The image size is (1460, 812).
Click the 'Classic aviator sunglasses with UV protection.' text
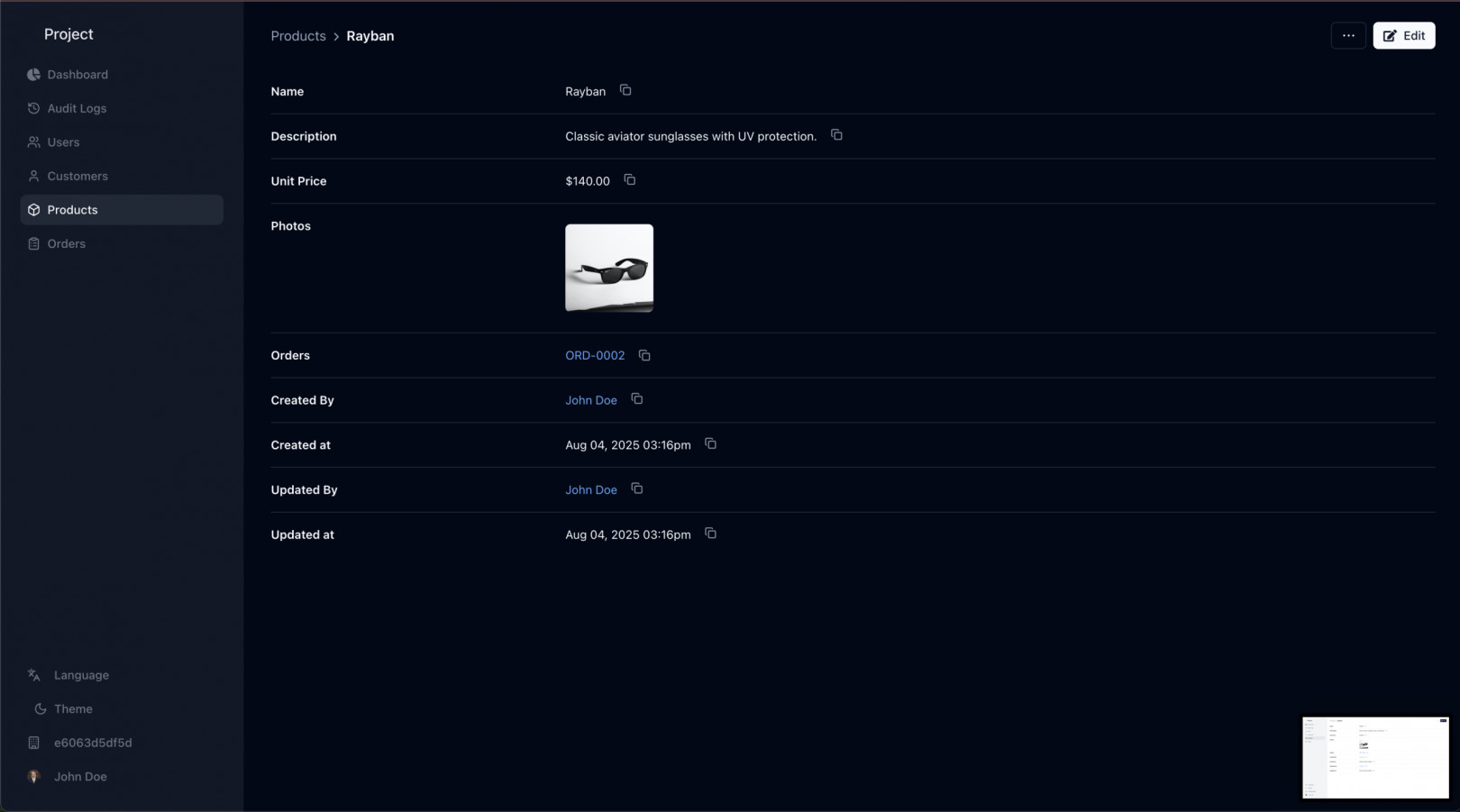pos(690,136)
